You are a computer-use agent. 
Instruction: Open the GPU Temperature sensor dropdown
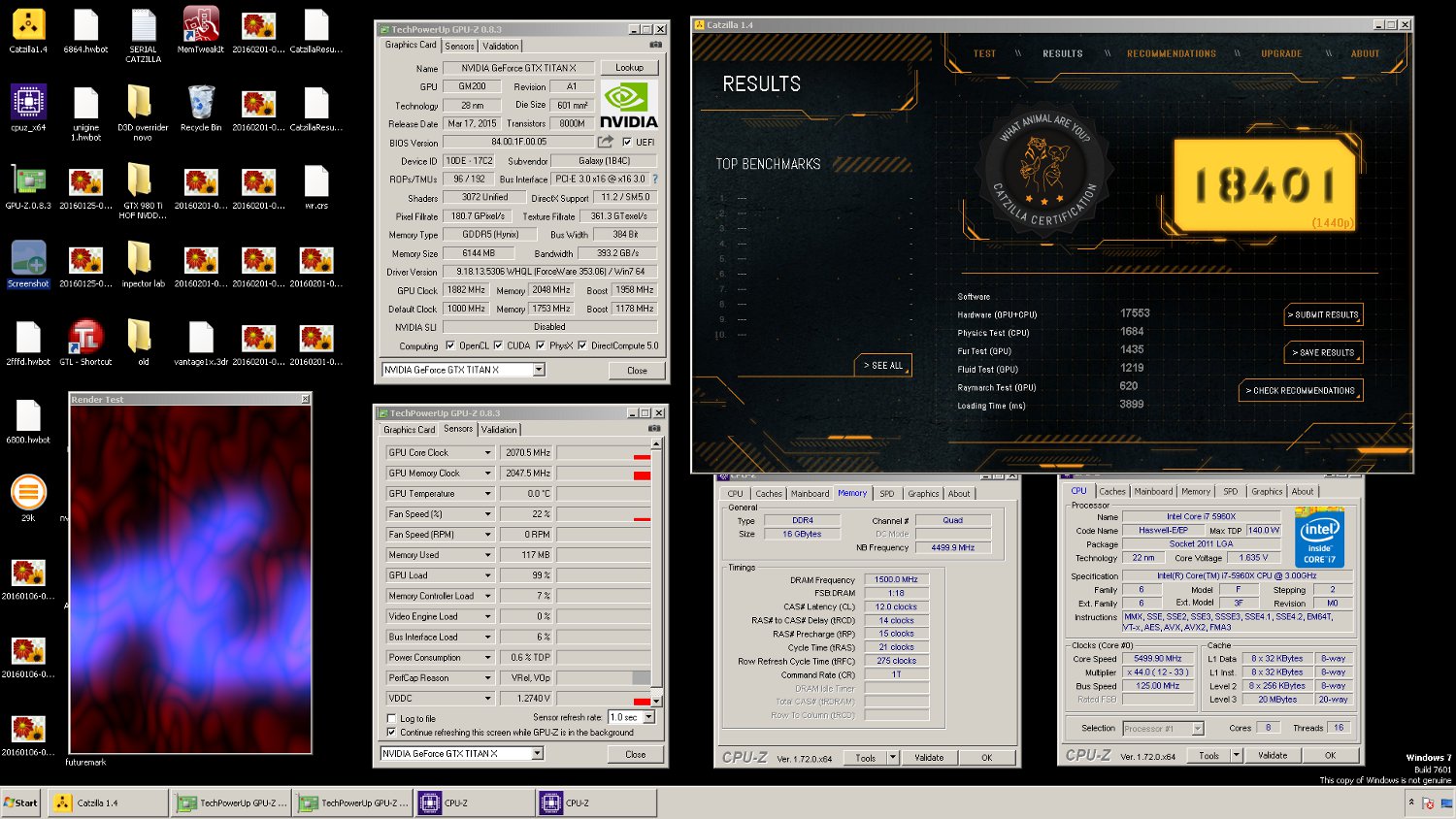[x=487, y=494]
